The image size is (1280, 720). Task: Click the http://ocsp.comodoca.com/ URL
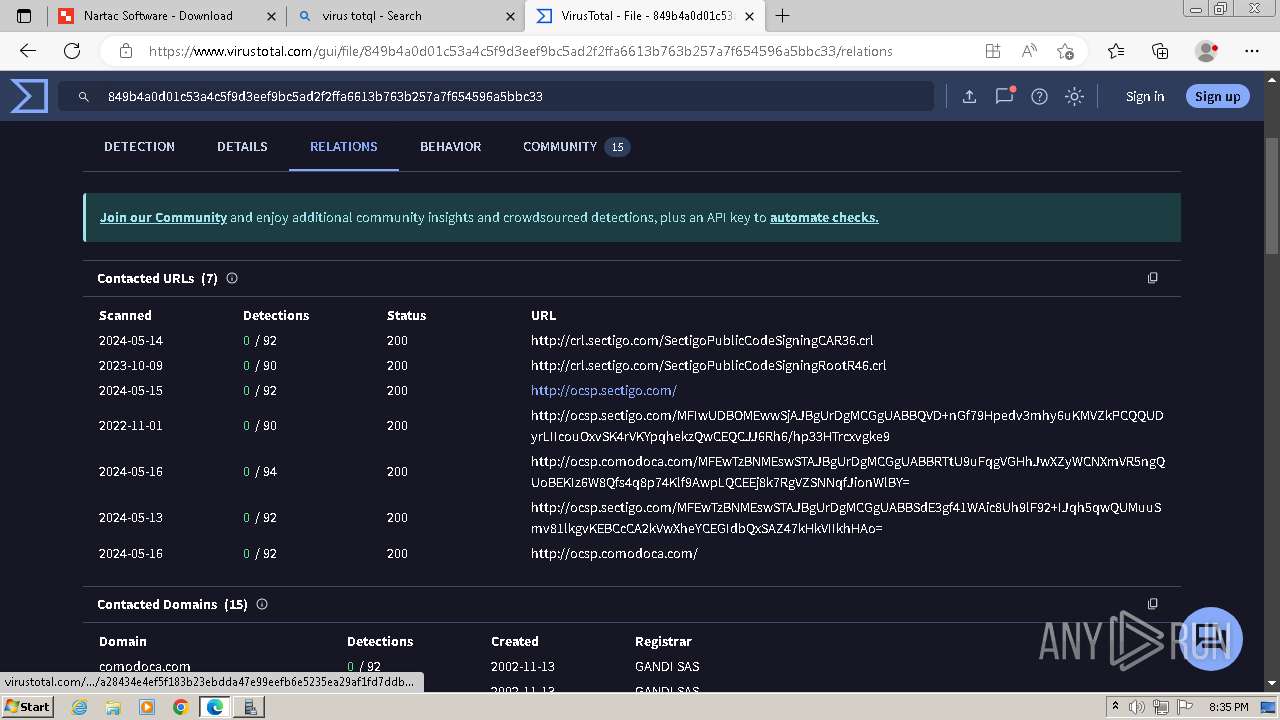click(x=614, y=554)
